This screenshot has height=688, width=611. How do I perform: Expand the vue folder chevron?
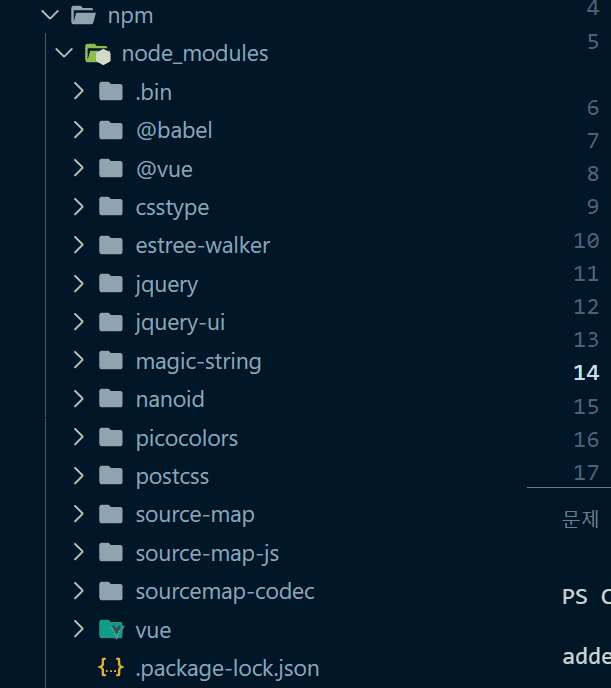tap(79, 630)
